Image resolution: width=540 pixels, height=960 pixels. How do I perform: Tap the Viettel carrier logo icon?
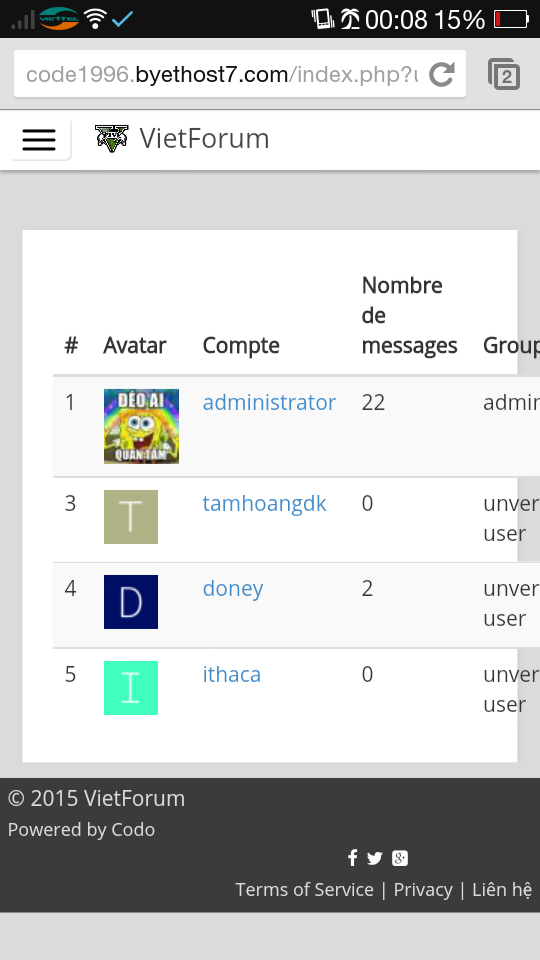point(59,19)
